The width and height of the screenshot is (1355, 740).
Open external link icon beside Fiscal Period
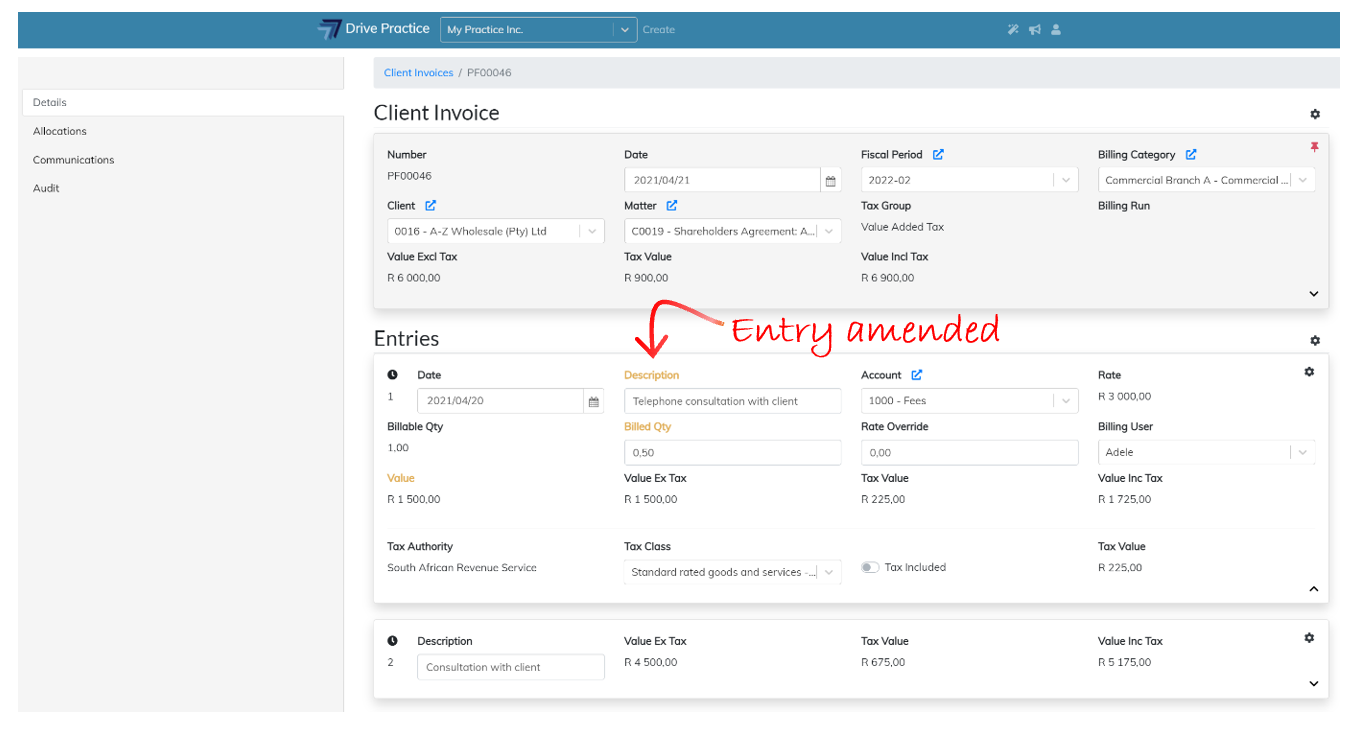(x=938, y=155)
